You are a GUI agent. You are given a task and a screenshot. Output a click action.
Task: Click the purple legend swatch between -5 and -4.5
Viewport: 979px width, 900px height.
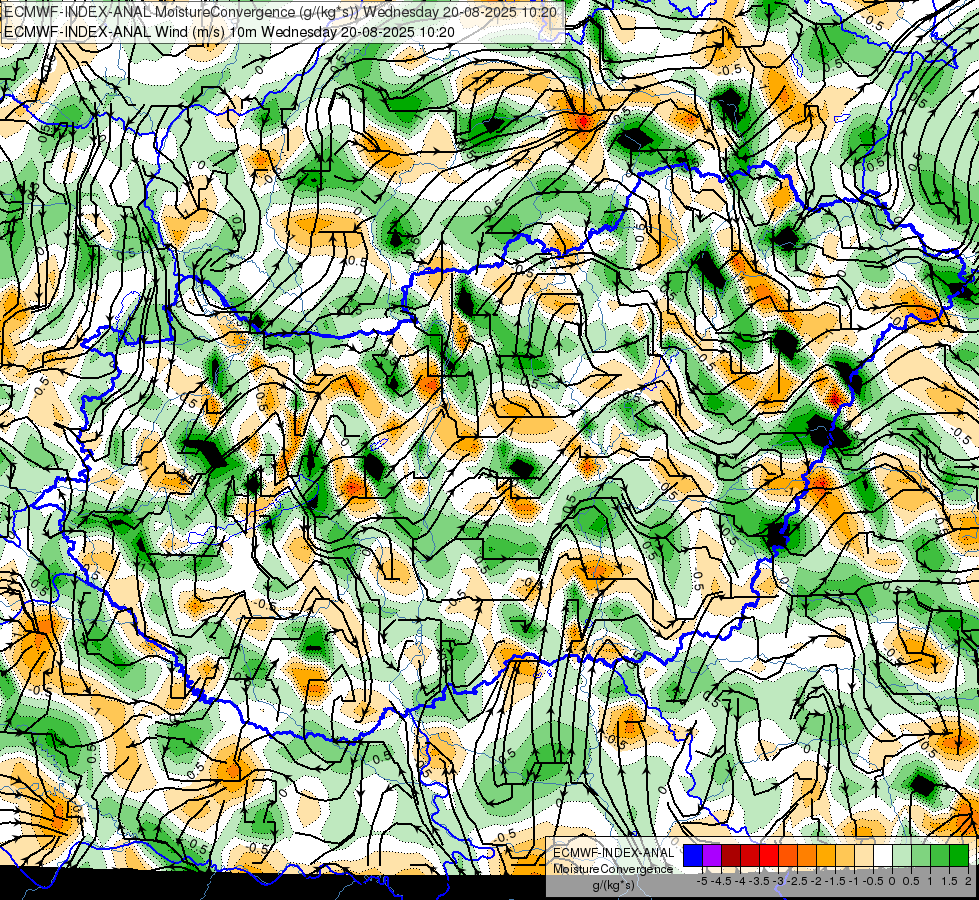tap(712, 855)
